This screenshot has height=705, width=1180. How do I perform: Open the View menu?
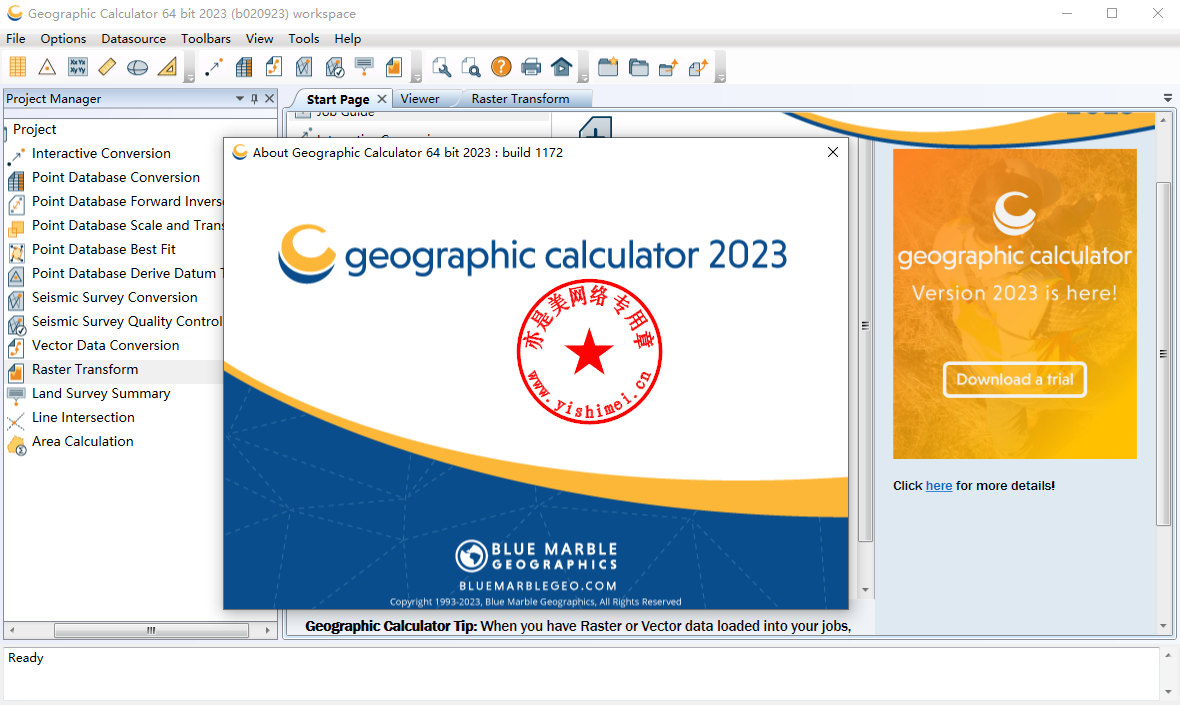click(x=260, y=38)
